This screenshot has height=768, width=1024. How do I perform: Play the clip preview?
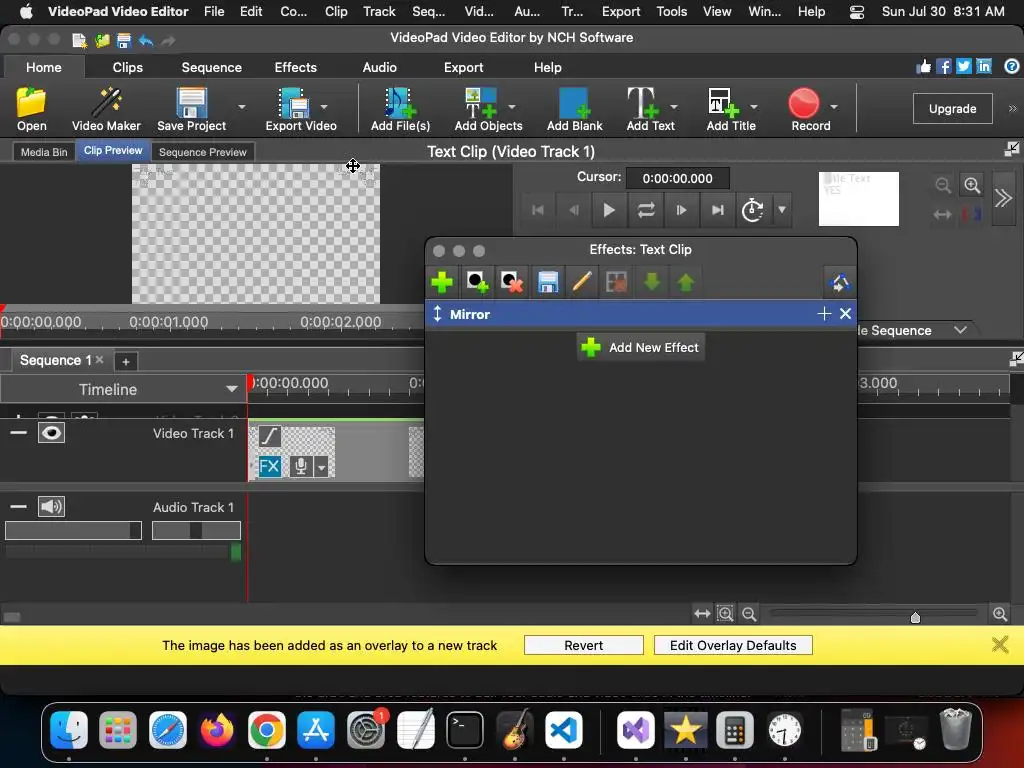[x=609, y=210]
